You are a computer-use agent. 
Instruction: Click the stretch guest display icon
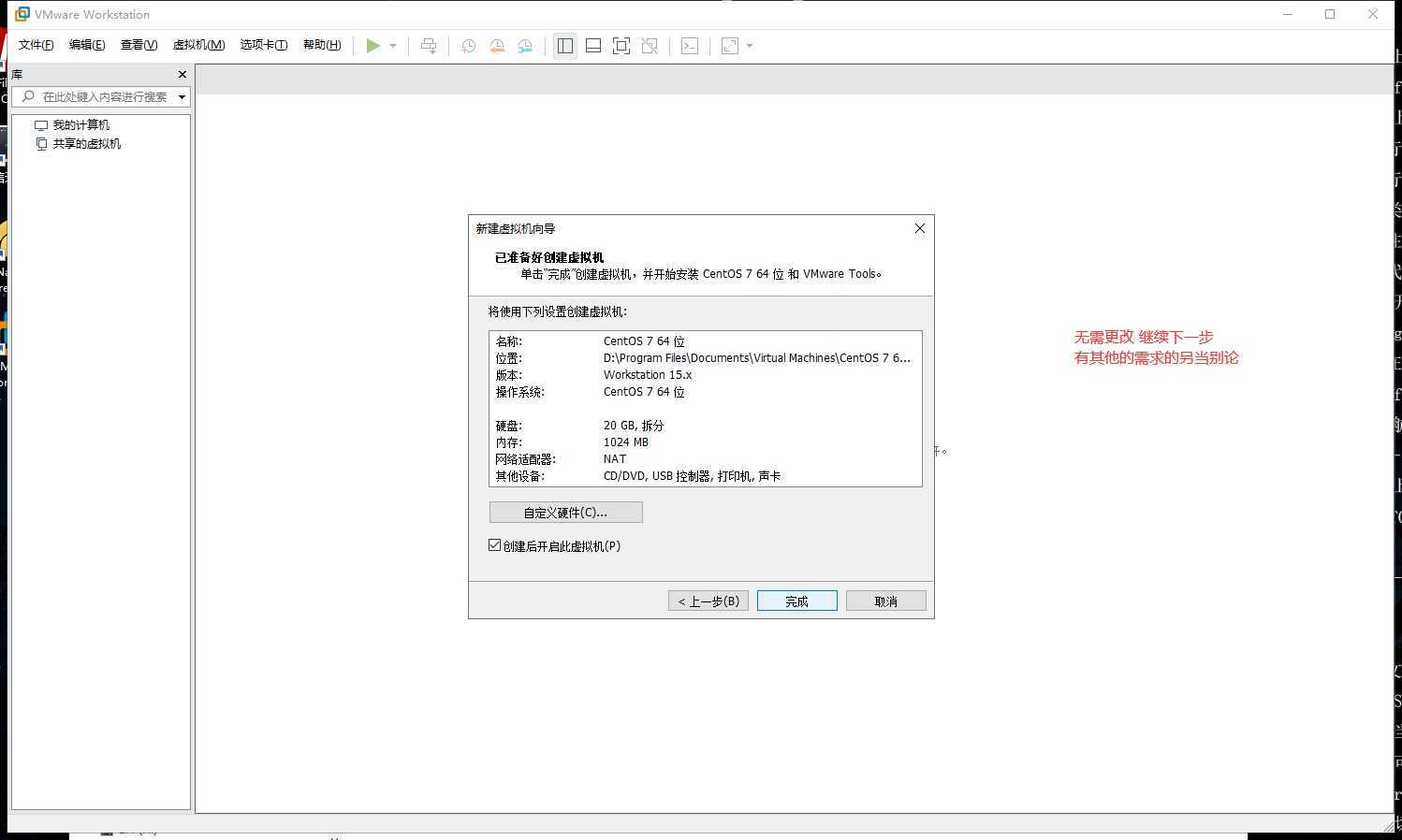[x=730, y=46]
